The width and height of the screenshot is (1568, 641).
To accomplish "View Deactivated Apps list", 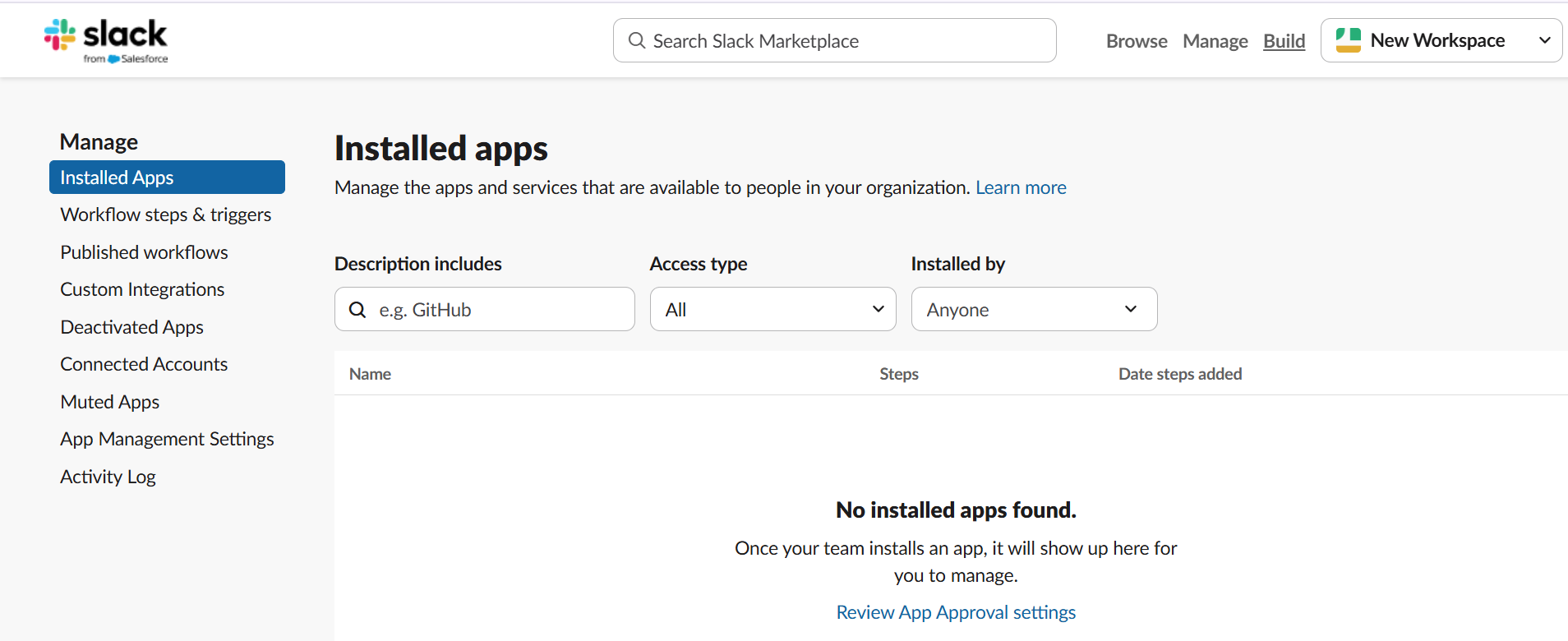I will pyautogui.click(x=131, y=327).
